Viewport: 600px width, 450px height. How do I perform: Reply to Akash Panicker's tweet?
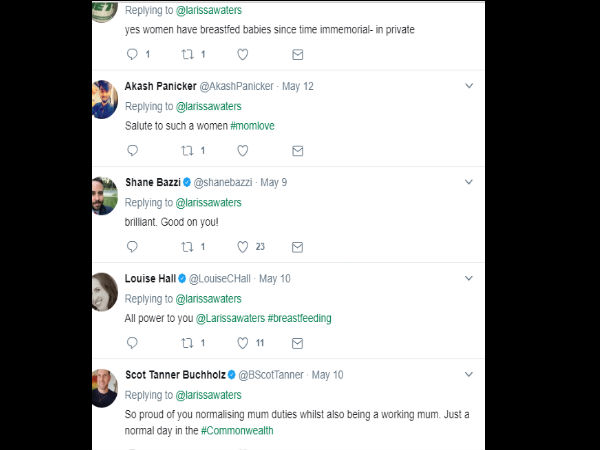132,150
